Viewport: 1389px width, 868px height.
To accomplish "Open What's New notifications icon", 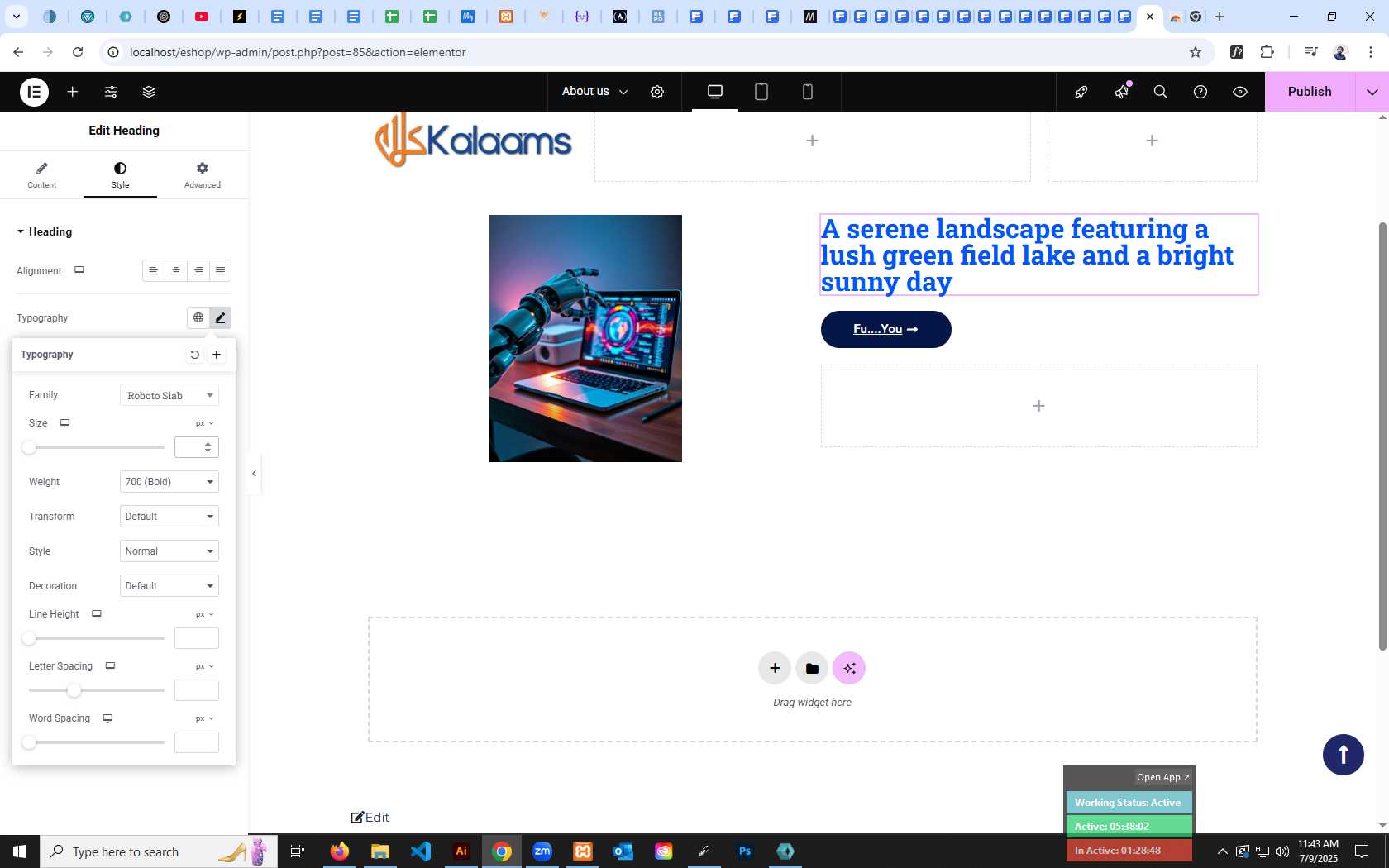I will tap(1122, 92).
